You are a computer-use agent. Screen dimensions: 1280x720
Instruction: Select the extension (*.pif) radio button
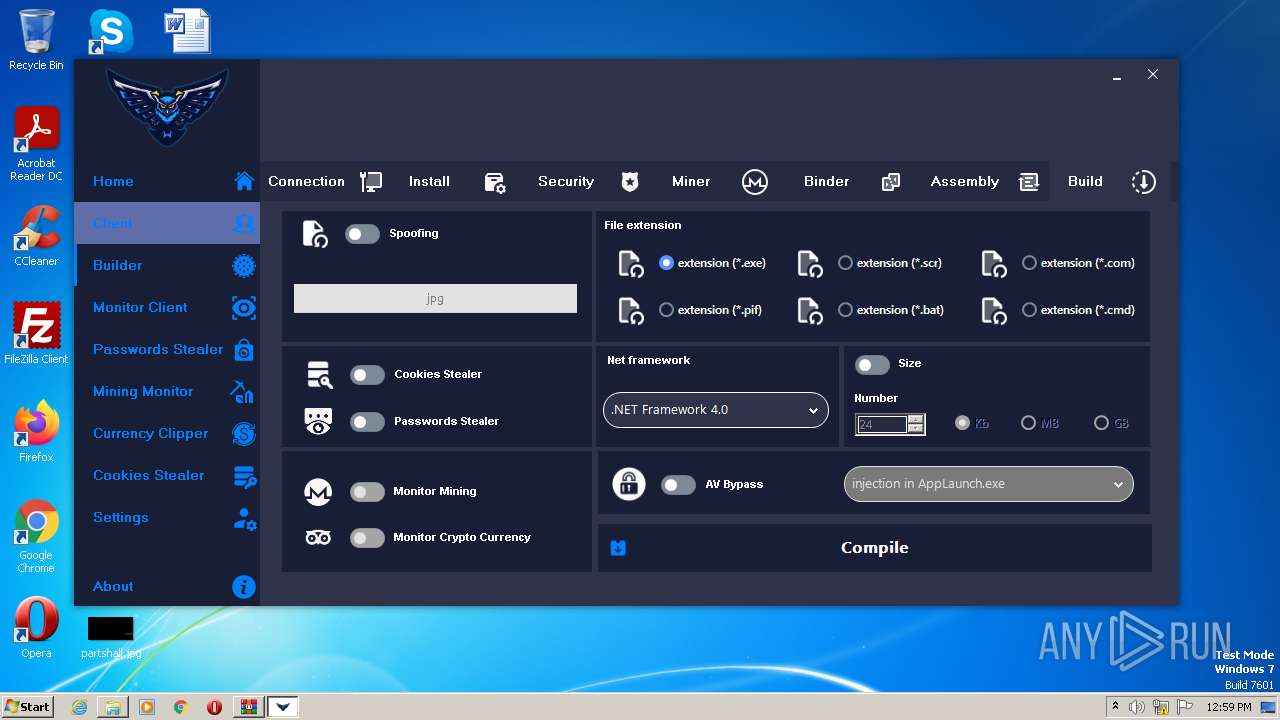pos(666,310)
